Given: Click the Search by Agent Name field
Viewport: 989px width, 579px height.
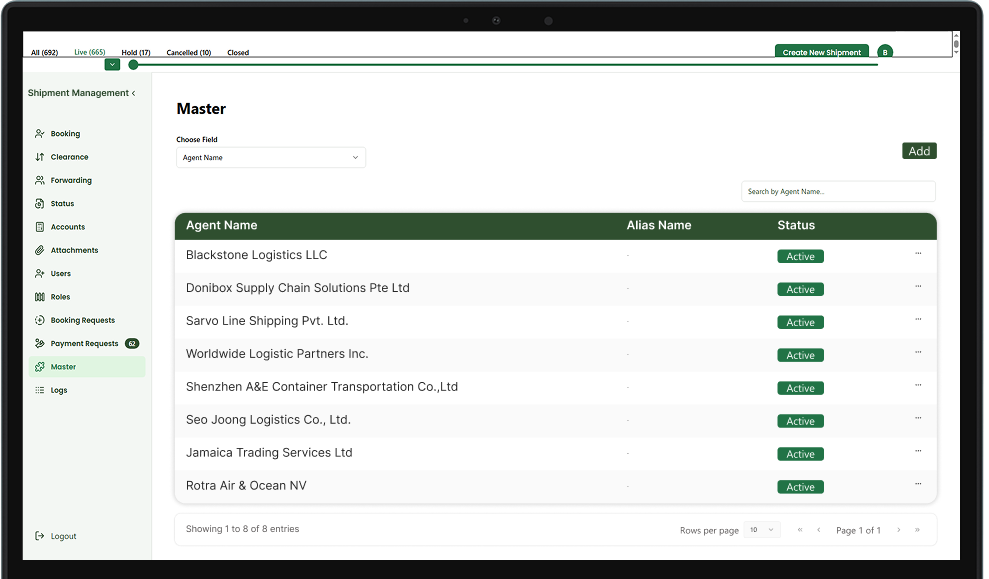Looking at the screenshot, I should point(838,191).
